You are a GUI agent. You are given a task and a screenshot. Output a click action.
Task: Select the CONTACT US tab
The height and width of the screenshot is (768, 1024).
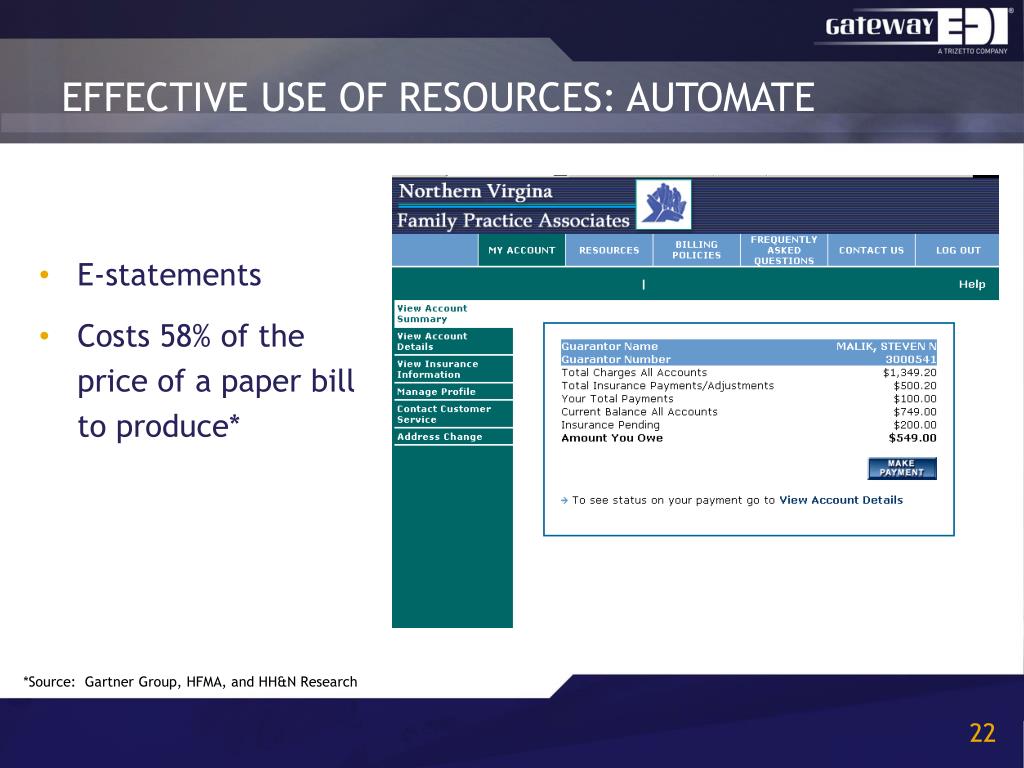point(871,250)
